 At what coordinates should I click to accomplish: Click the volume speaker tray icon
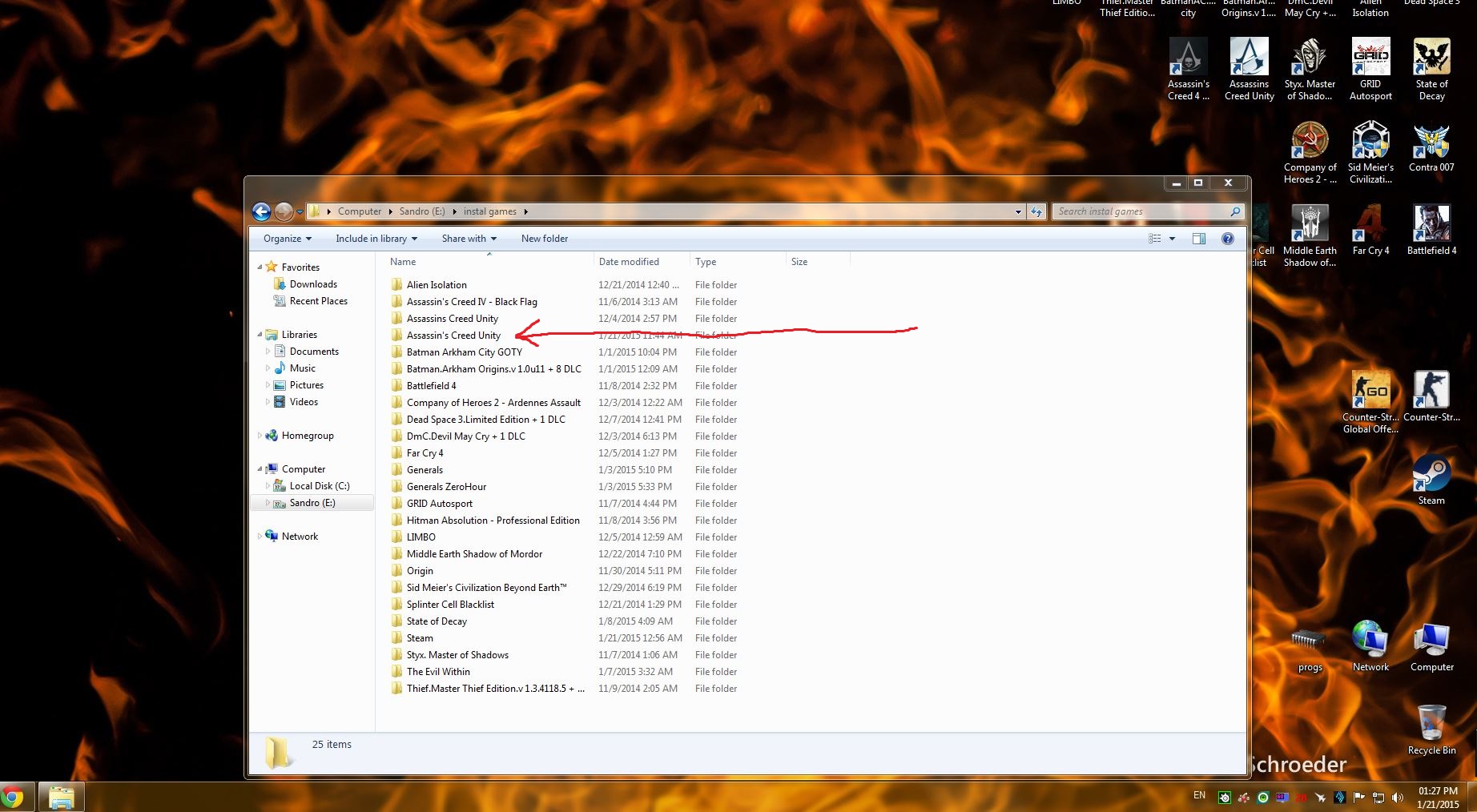(x=1398, y=797)
